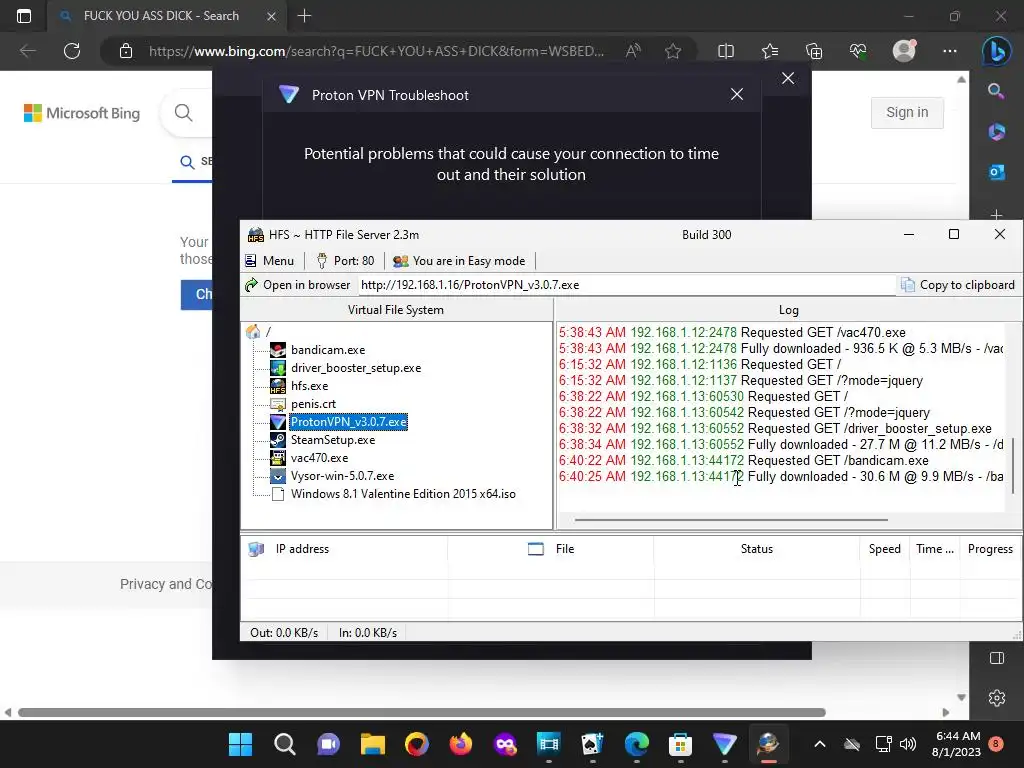Click the HFS log horizontal scrollbar
This screenshot has height=768, width=1024.
click(x=731, y=520)
